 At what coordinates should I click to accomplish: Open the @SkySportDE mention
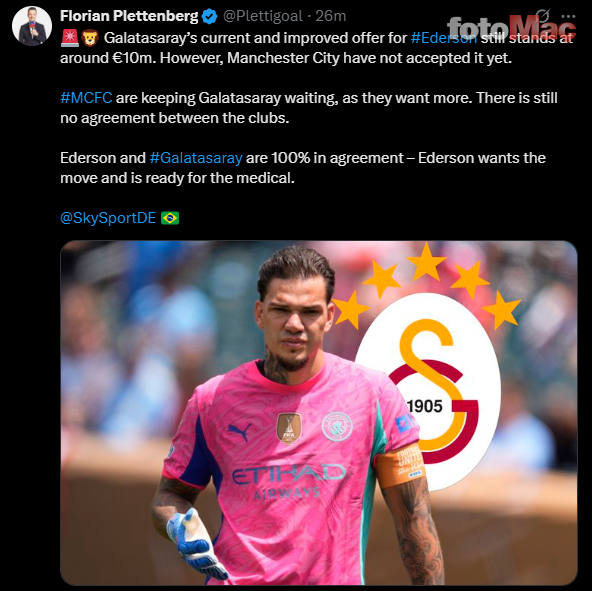tap(108, 218)
